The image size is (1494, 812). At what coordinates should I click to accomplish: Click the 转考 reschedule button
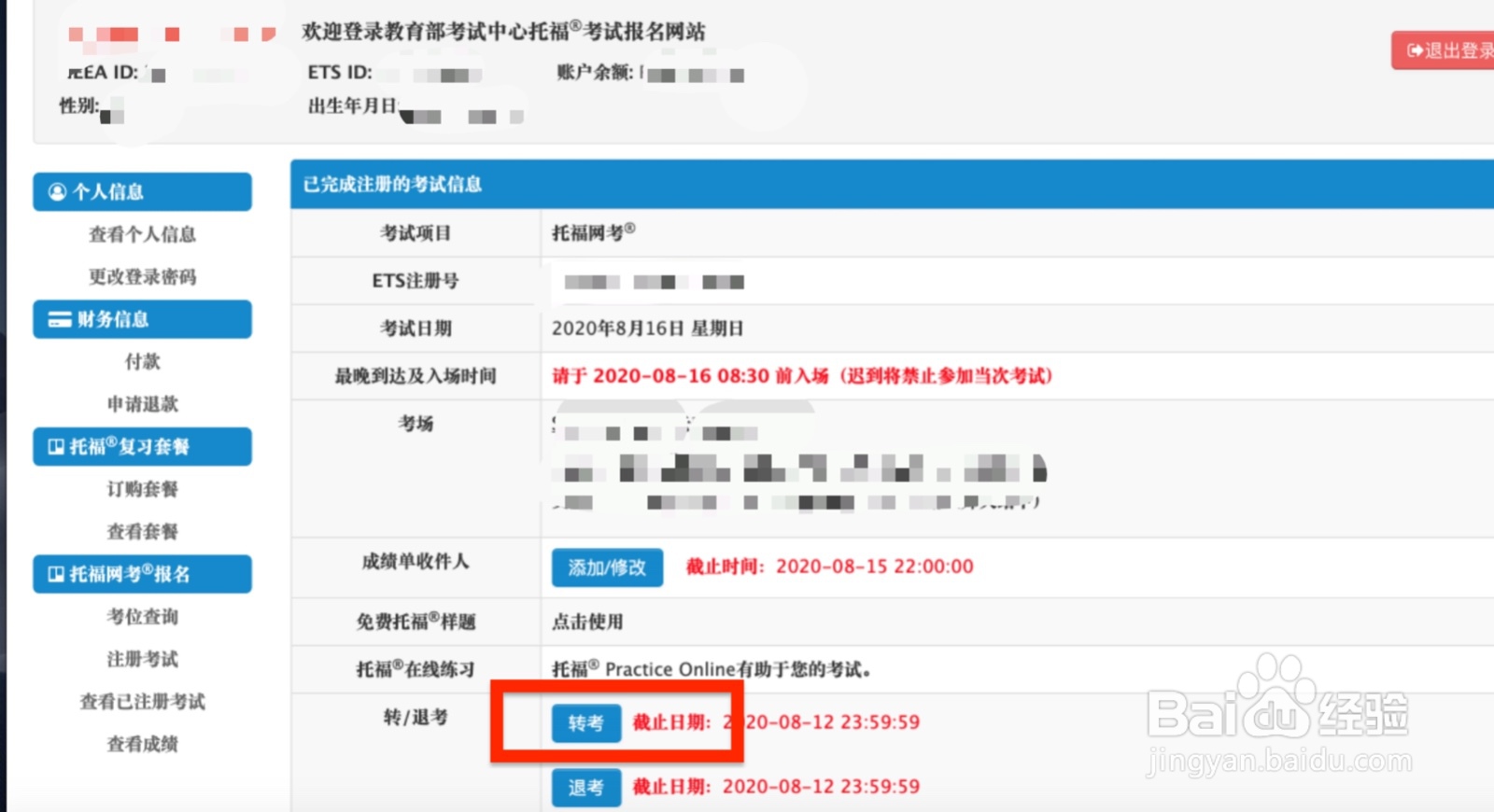pyautogui.click(x=586, y=722)
